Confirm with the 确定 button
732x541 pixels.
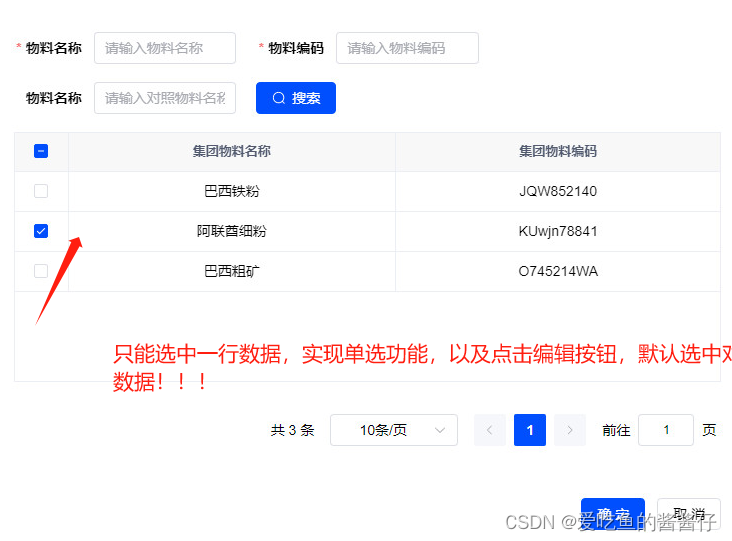(x=612, y=514)
